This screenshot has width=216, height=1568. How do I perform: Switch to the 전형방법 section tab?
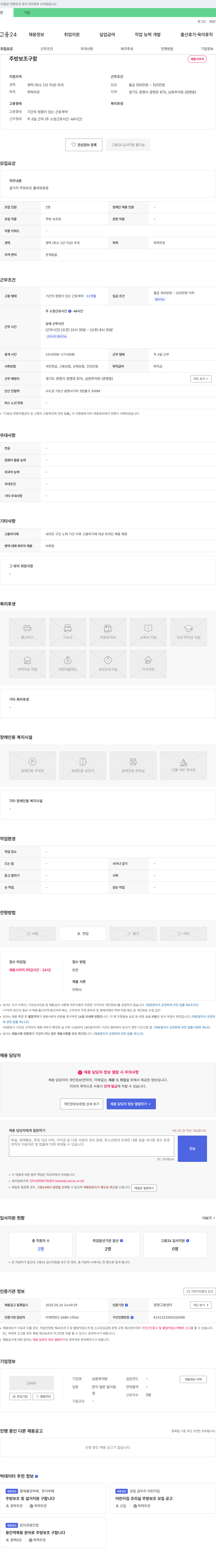tap(166, 49)
